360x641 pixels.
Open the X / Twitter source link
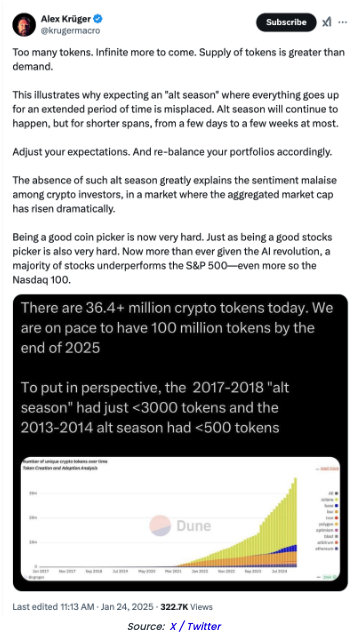tap(195, 626)
